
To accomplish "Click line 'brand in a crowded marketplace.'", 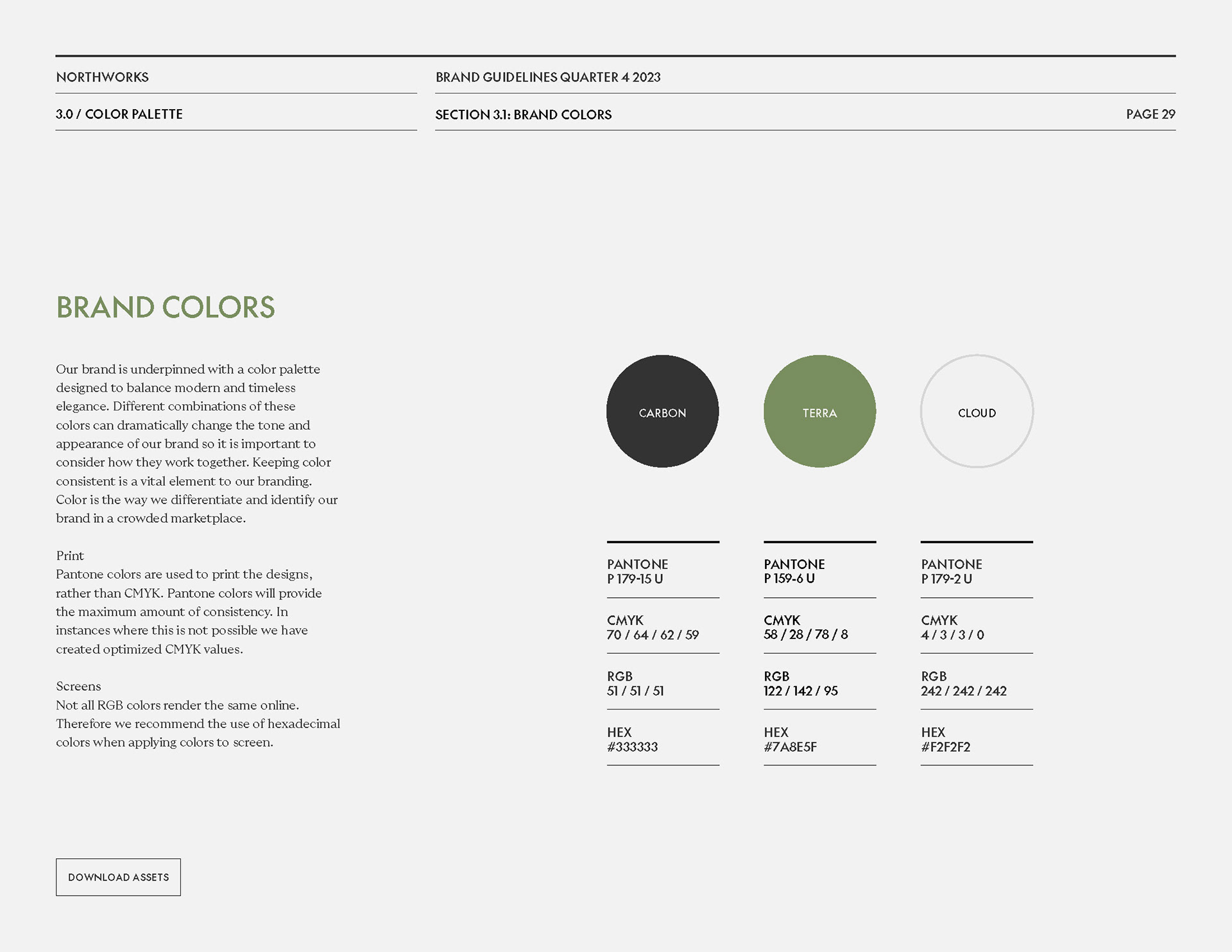I will coord(151,518).
